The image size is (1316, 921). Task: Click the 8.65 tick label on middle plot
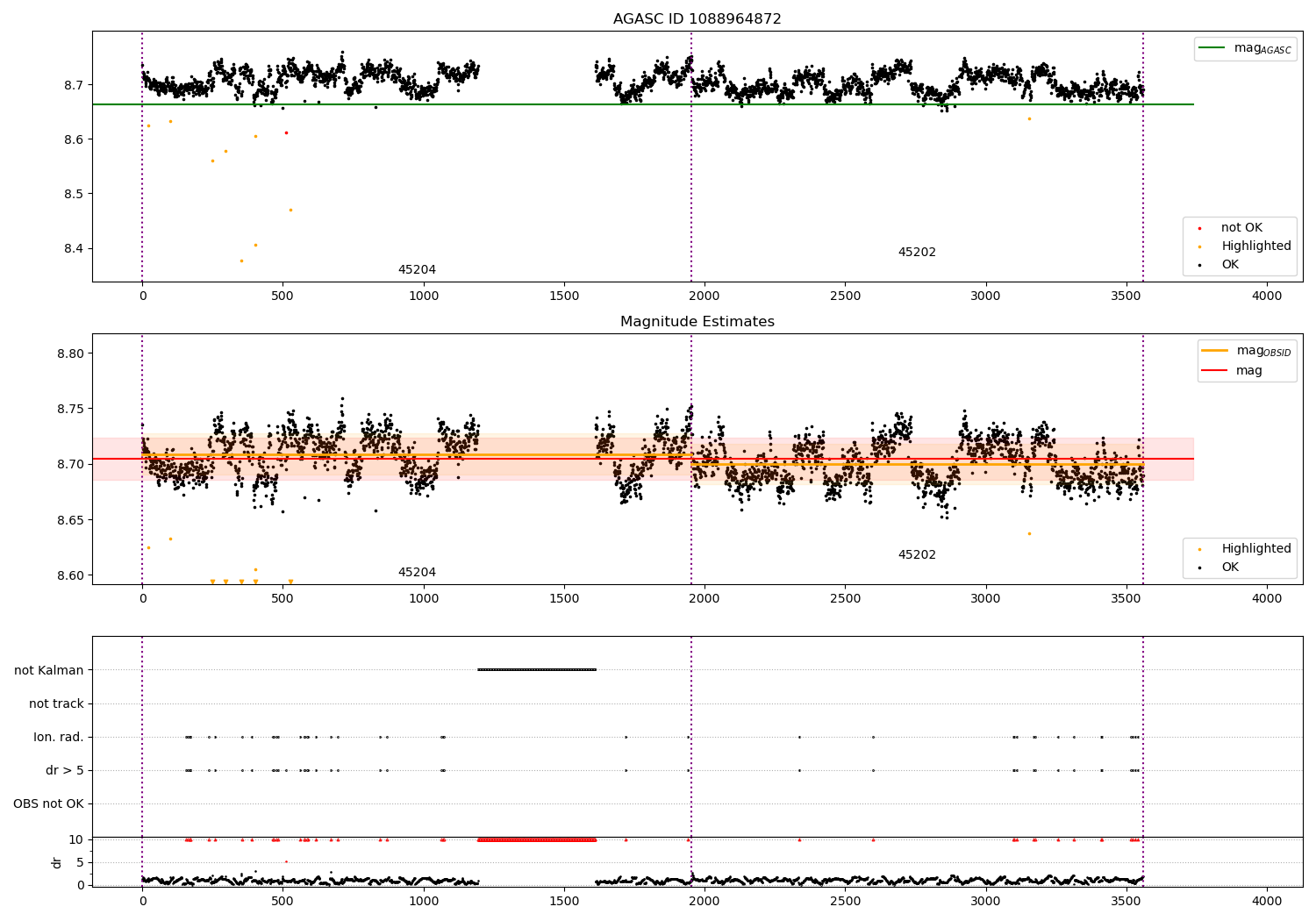pyautogui.click(x=73, y=520)
